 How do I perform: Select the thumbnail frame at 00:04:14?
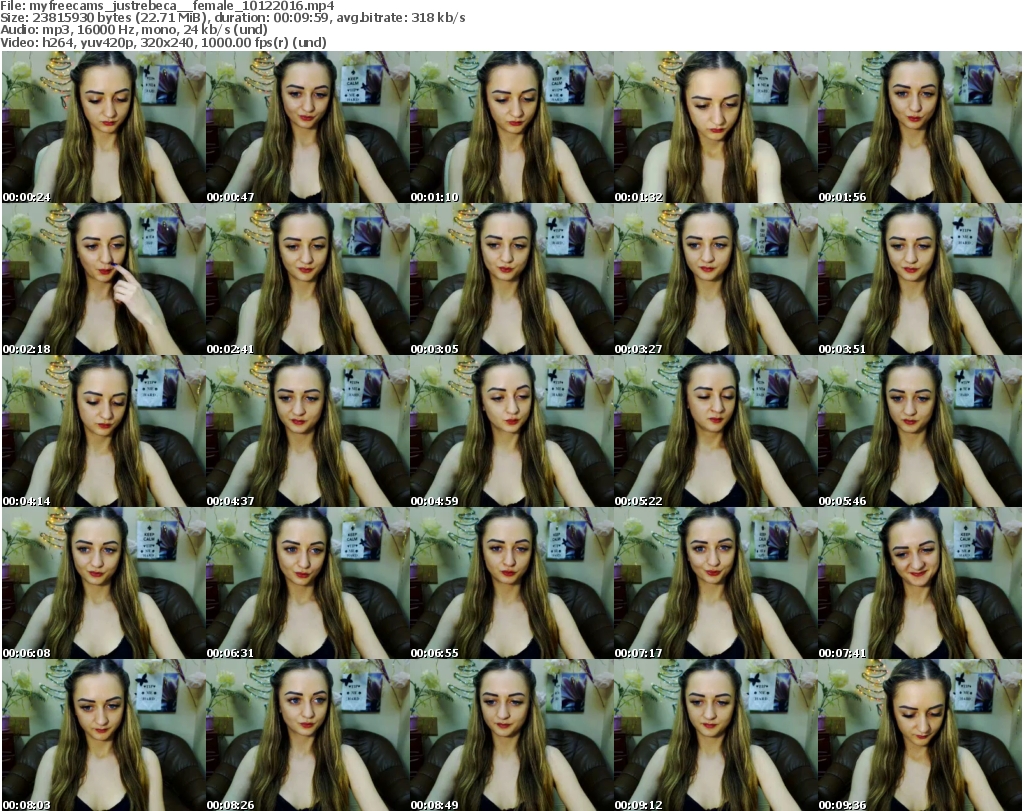pyautogui.click(x=104, y=432)
